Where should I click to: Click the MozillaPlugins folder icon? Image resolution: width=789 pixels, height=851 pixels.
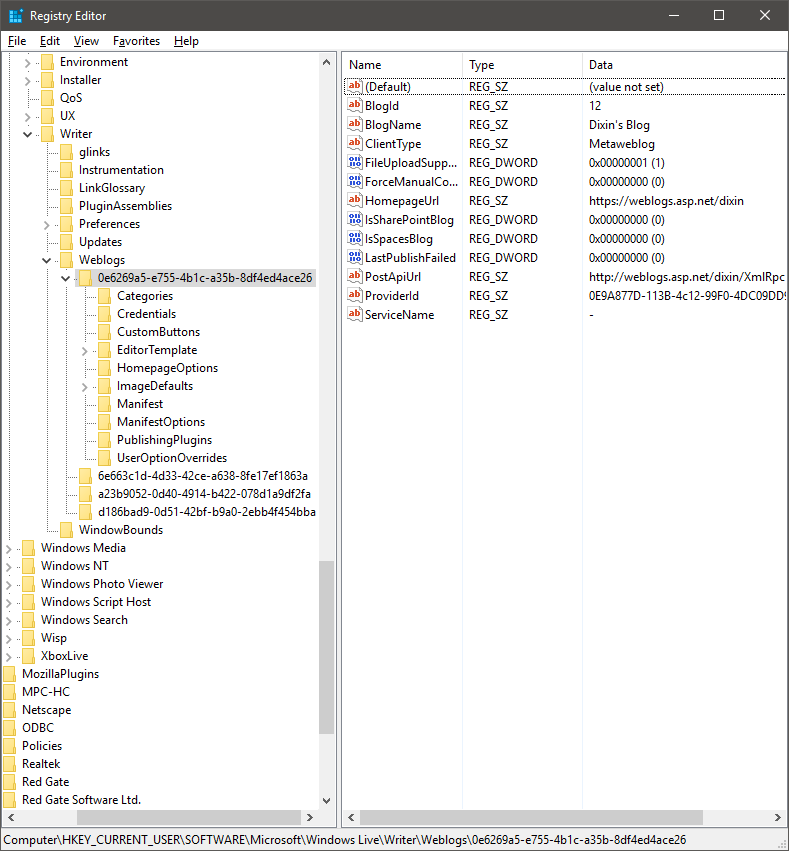[x=9, y=674]
